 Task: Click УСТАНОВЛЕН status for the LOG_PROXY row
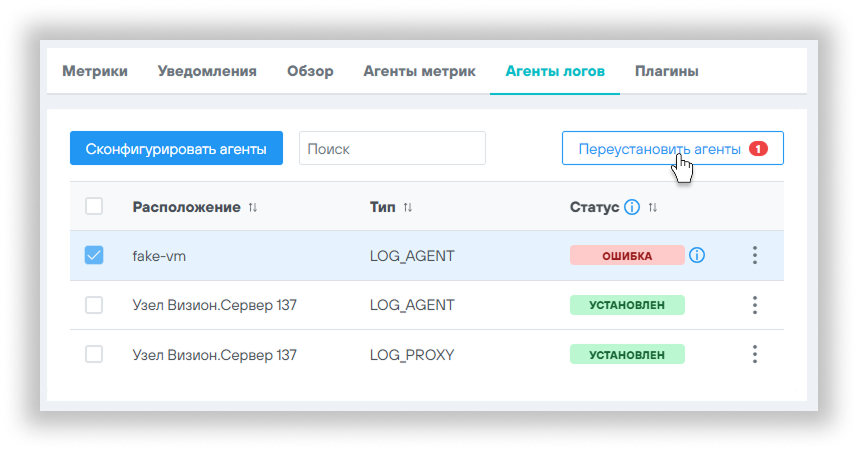[626, 354]
